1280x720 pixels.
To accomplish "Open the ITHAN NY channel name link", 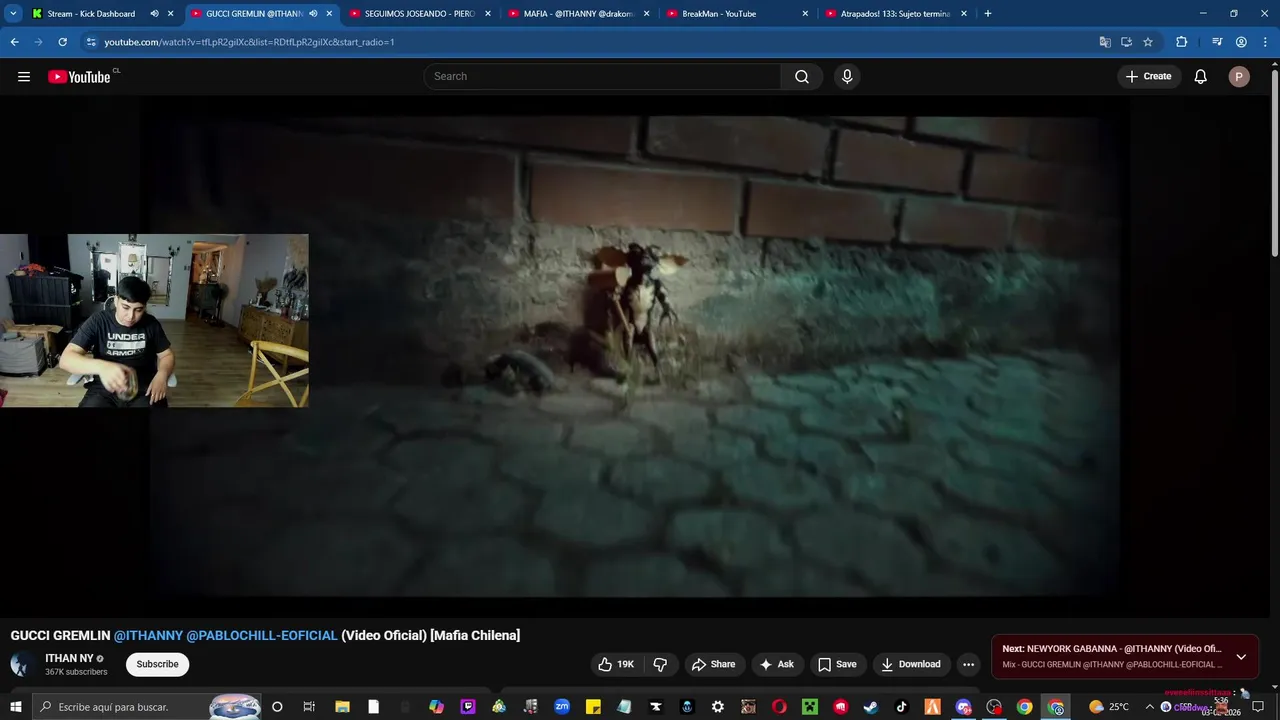I will click(69, 658).
